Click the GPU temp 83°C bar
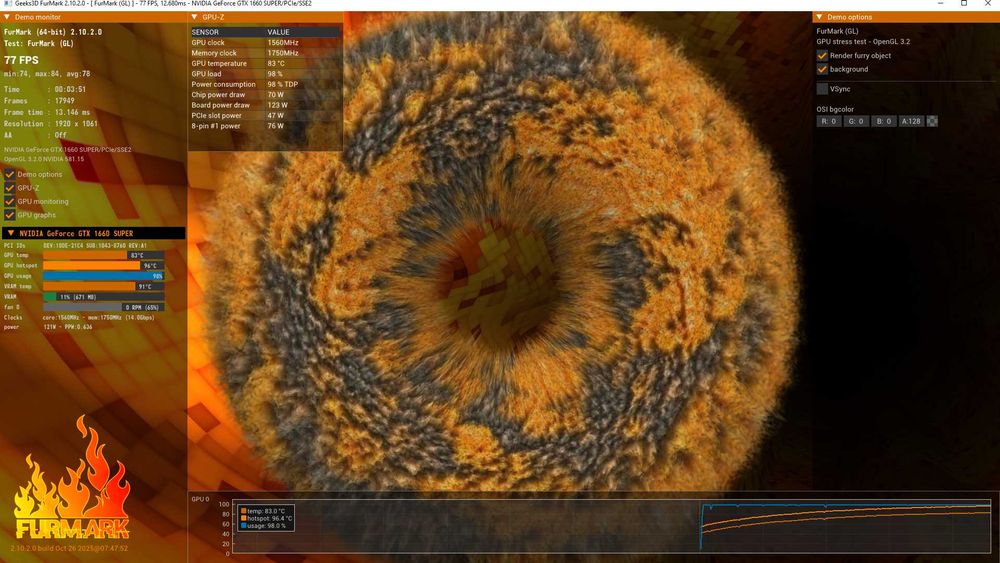The image size is (1000, 563). [x=103, y=255]
